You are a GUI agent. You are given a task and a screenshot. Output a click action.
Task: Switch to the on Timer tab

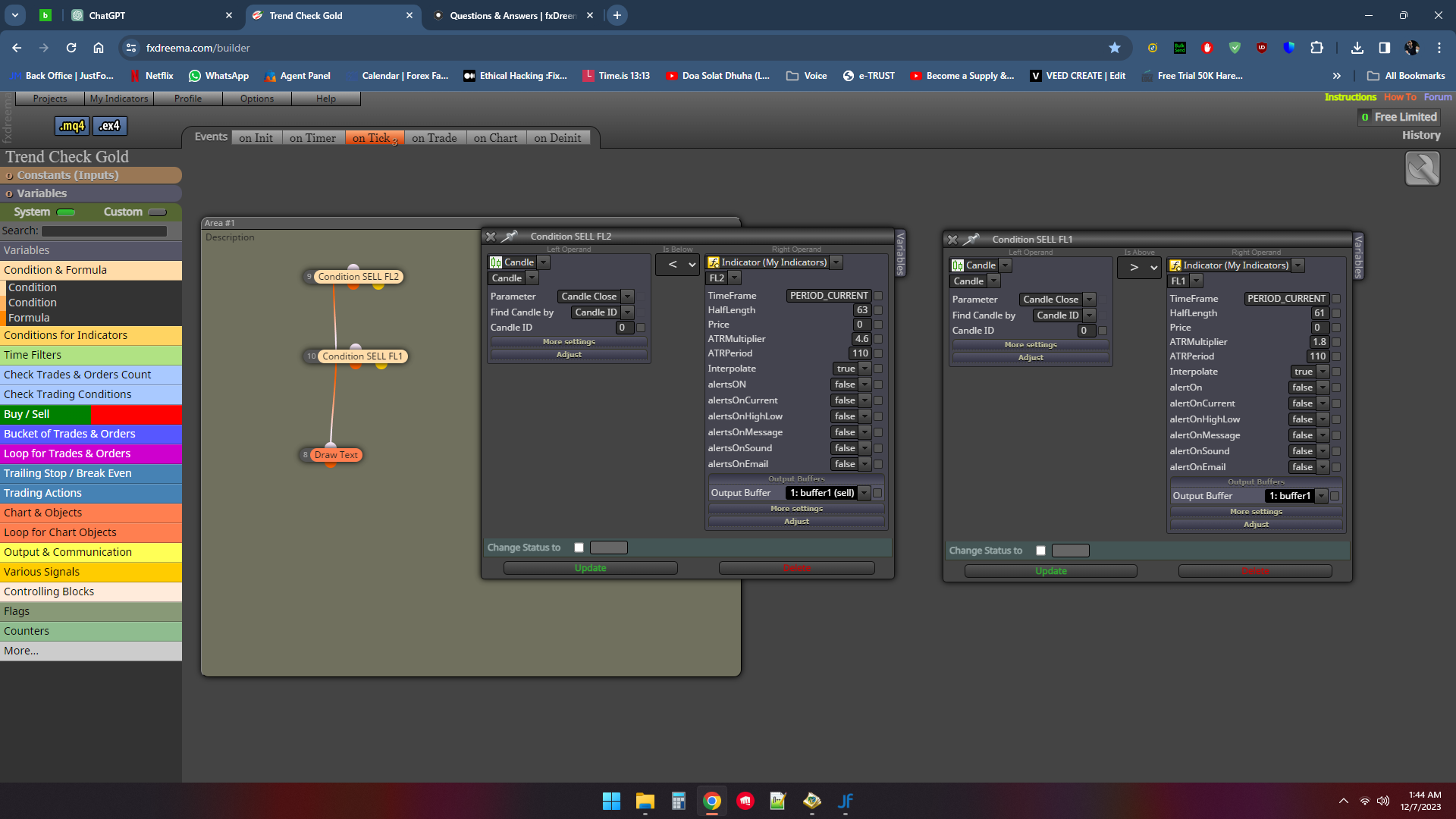click(x=313, y=138)
